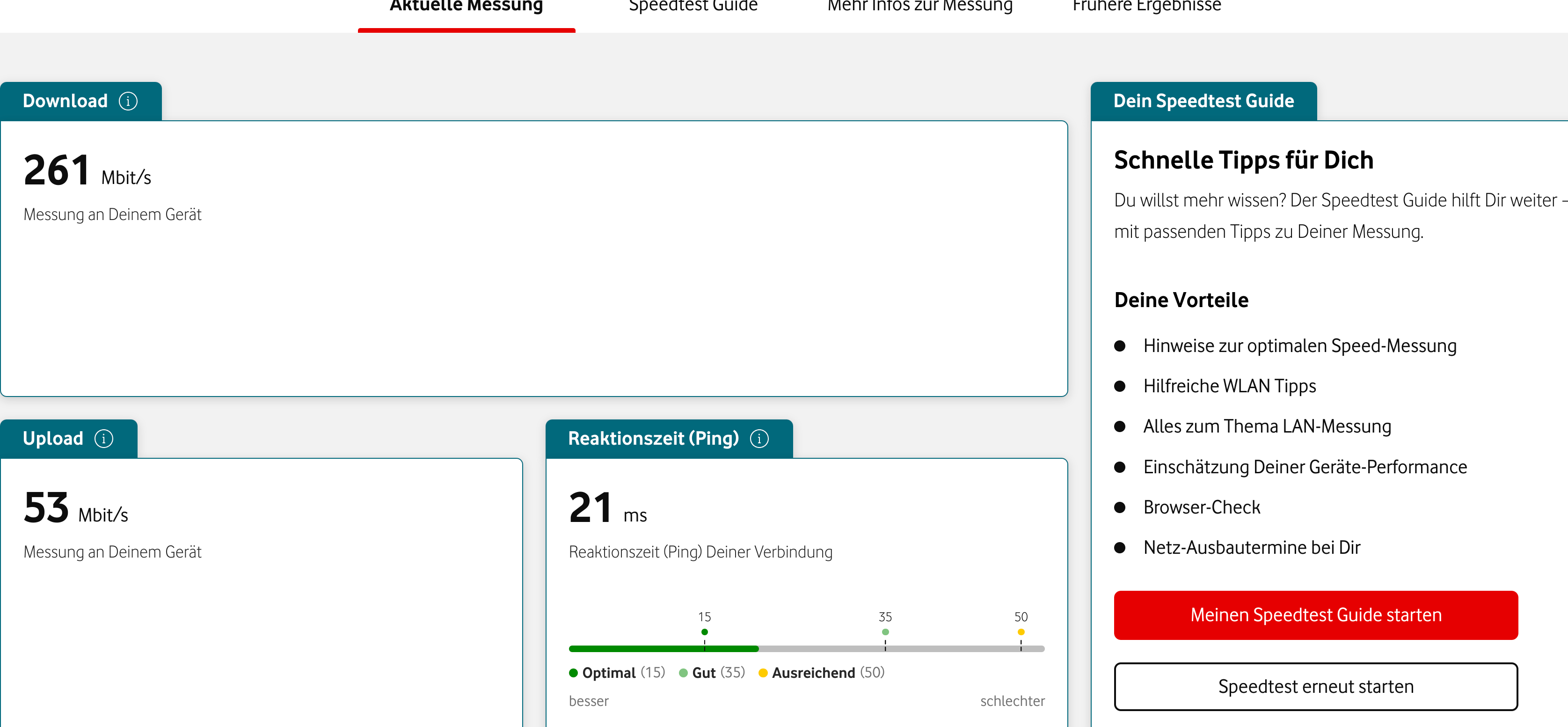This screenshot has width=1568, height=727.
Task: Click the dark green Optimal marker dot
Action: tap(704, 632)
